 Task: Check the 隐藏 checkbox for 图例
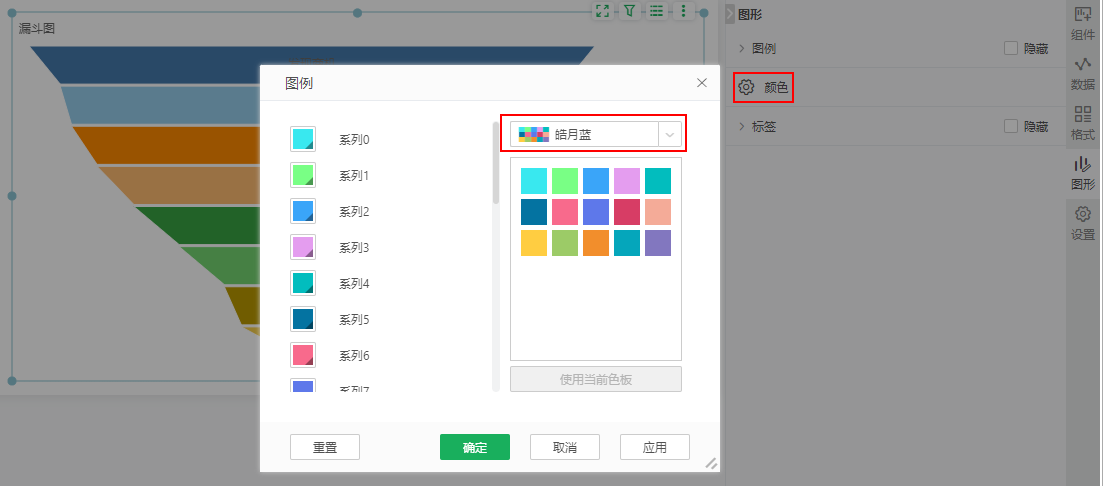click(1010, 48)
